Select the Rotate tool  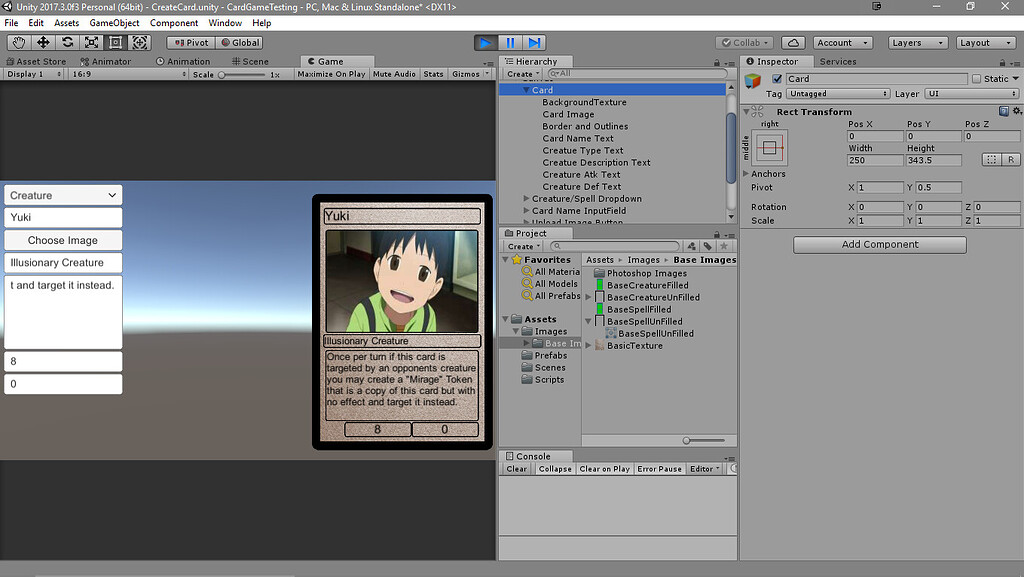65,42
